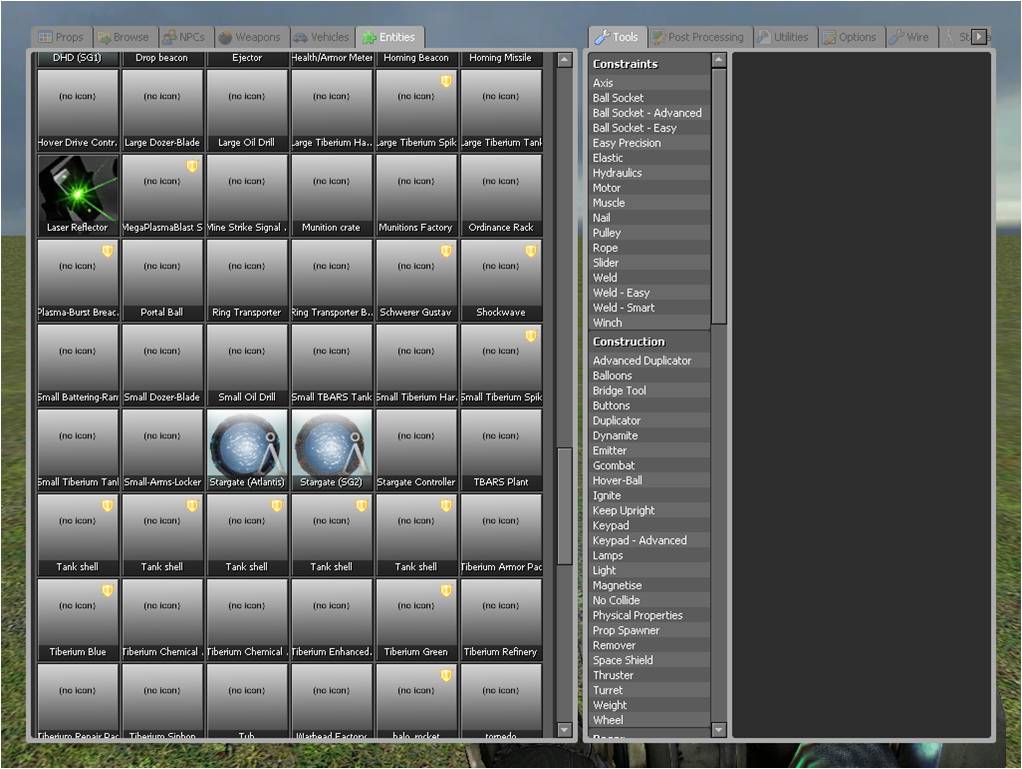Click the Portal Ball entity tile
Screen dimensions: 1022x769
click(162, 279)
